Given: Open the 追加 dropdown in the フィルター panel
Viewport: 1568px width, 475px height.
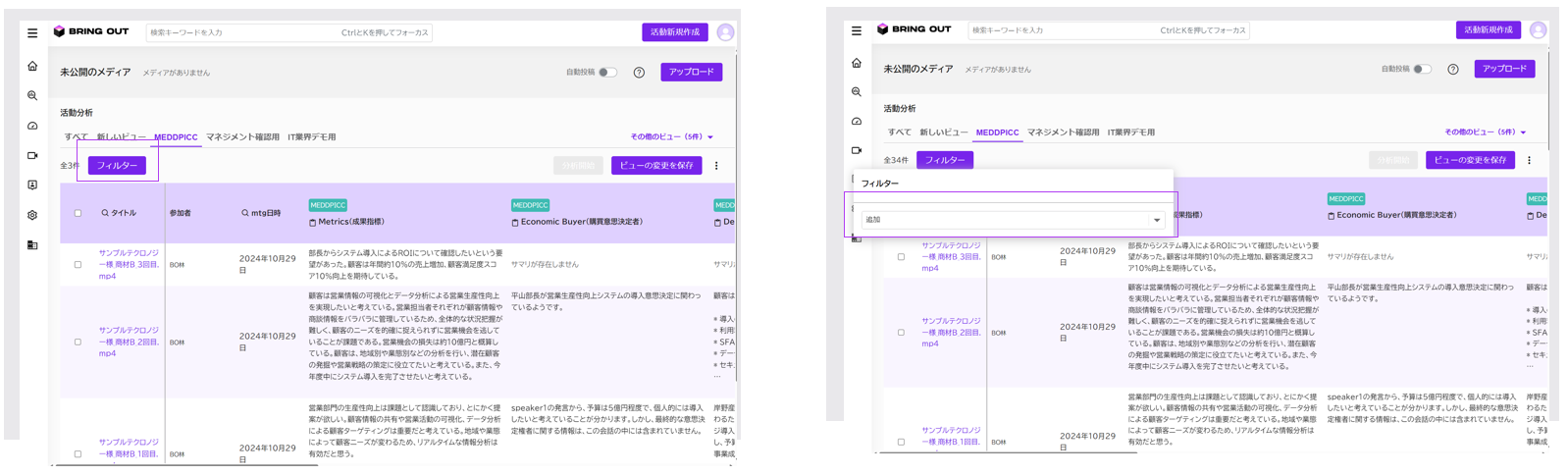Looking at the screenshot, I should pyautogui.click(x=1013, y=220).
